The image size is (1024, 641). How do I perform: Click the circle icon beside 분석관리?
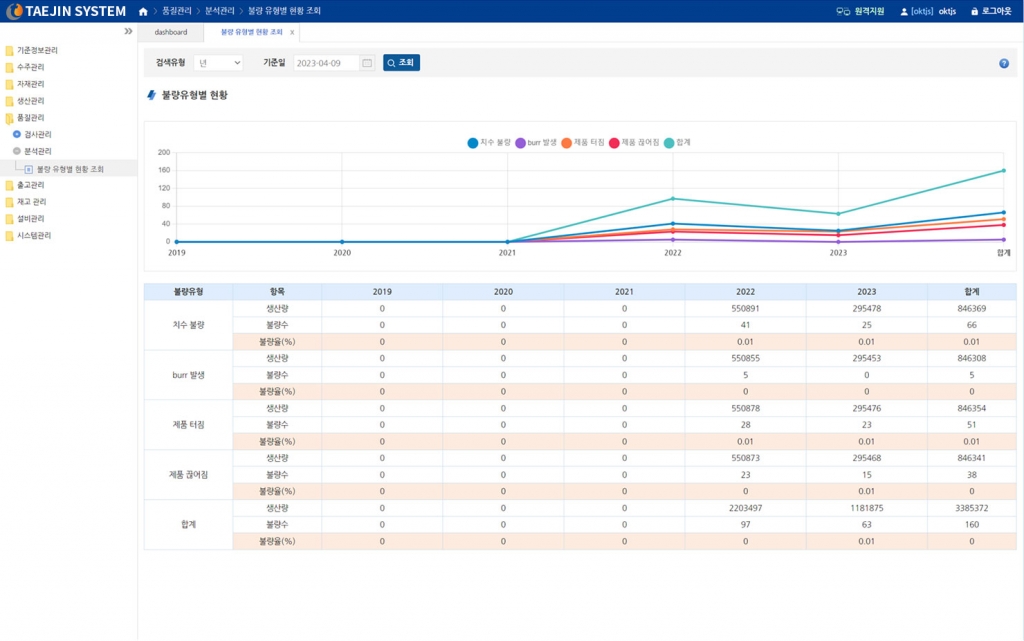(17, 151)
